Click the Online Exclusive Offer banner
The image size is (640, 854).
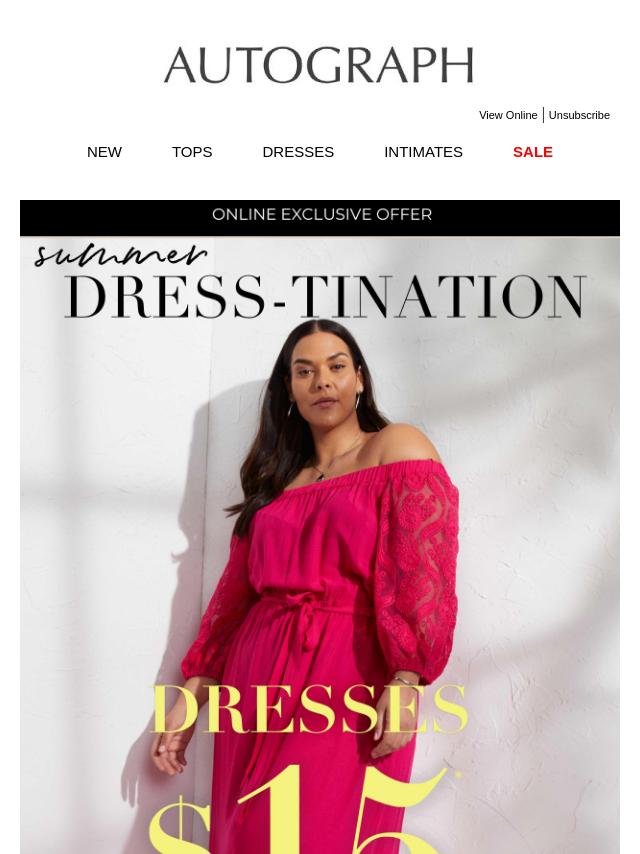coord(320,217)
